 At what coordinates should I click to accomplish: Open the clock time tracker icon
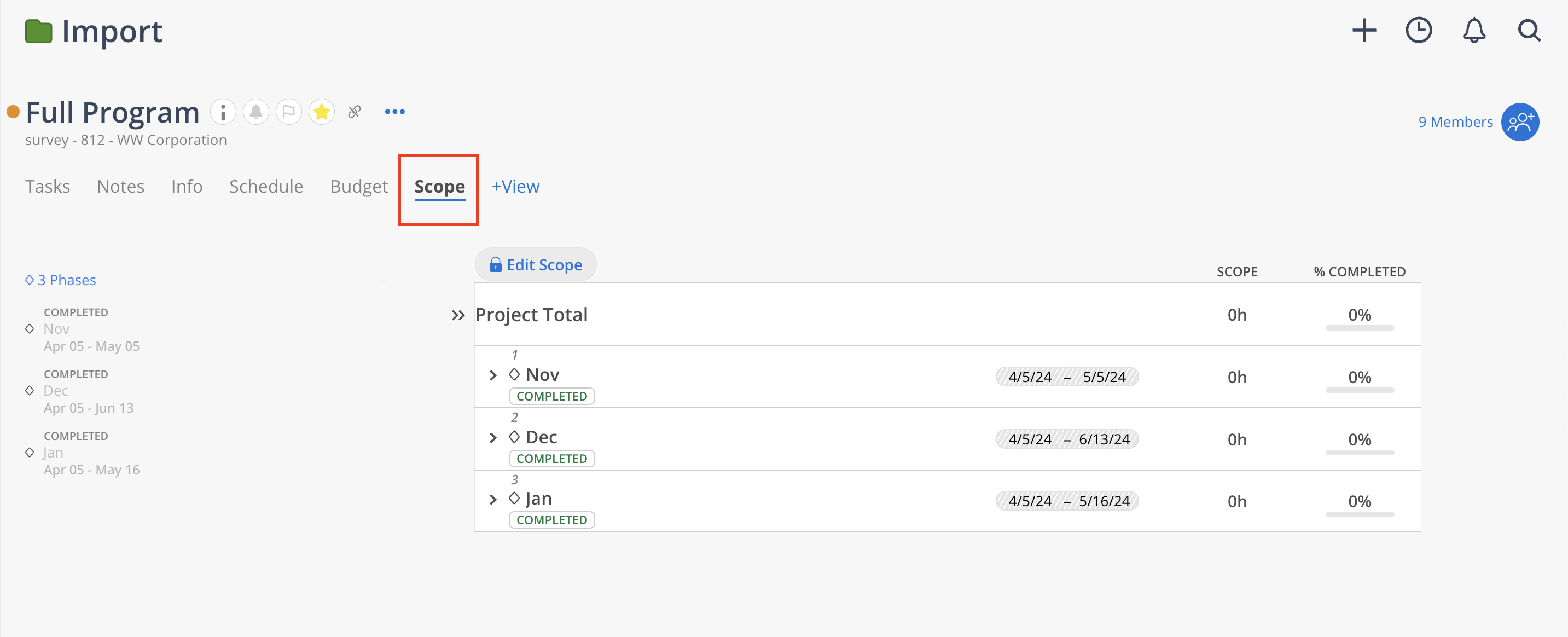[x=1419, y=31]
